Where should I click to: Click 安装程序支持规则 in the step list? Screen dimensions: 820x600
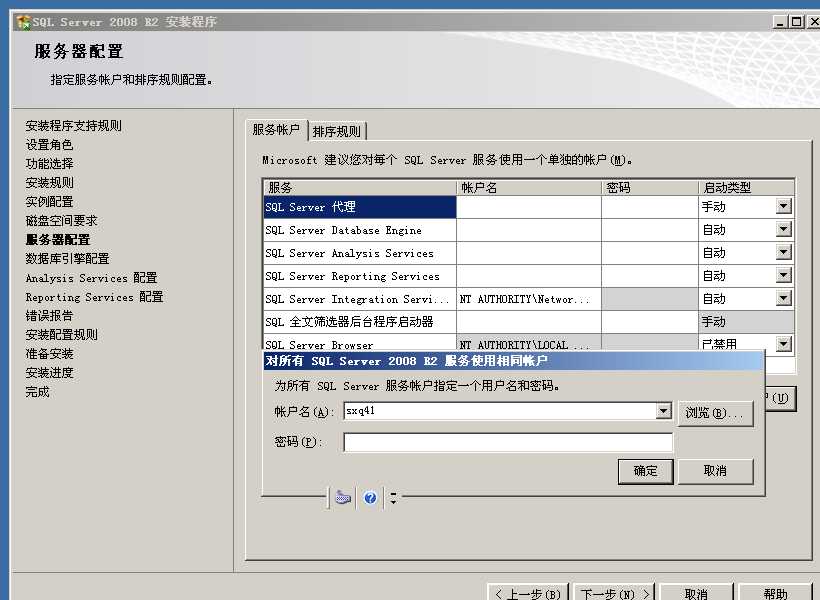[74, 126]
